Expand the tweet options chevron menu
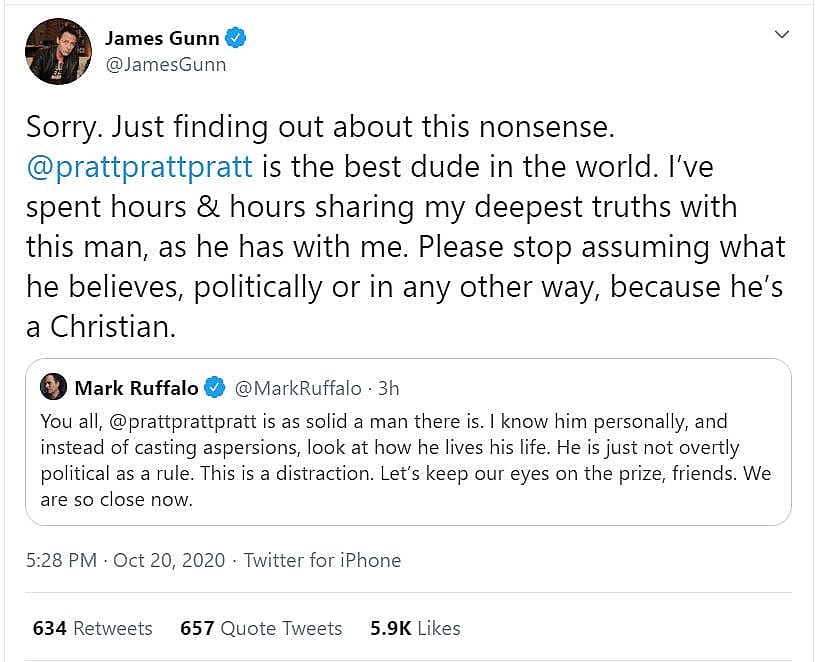823x662 pixels. pyautogui.click(x=782, y=35)
